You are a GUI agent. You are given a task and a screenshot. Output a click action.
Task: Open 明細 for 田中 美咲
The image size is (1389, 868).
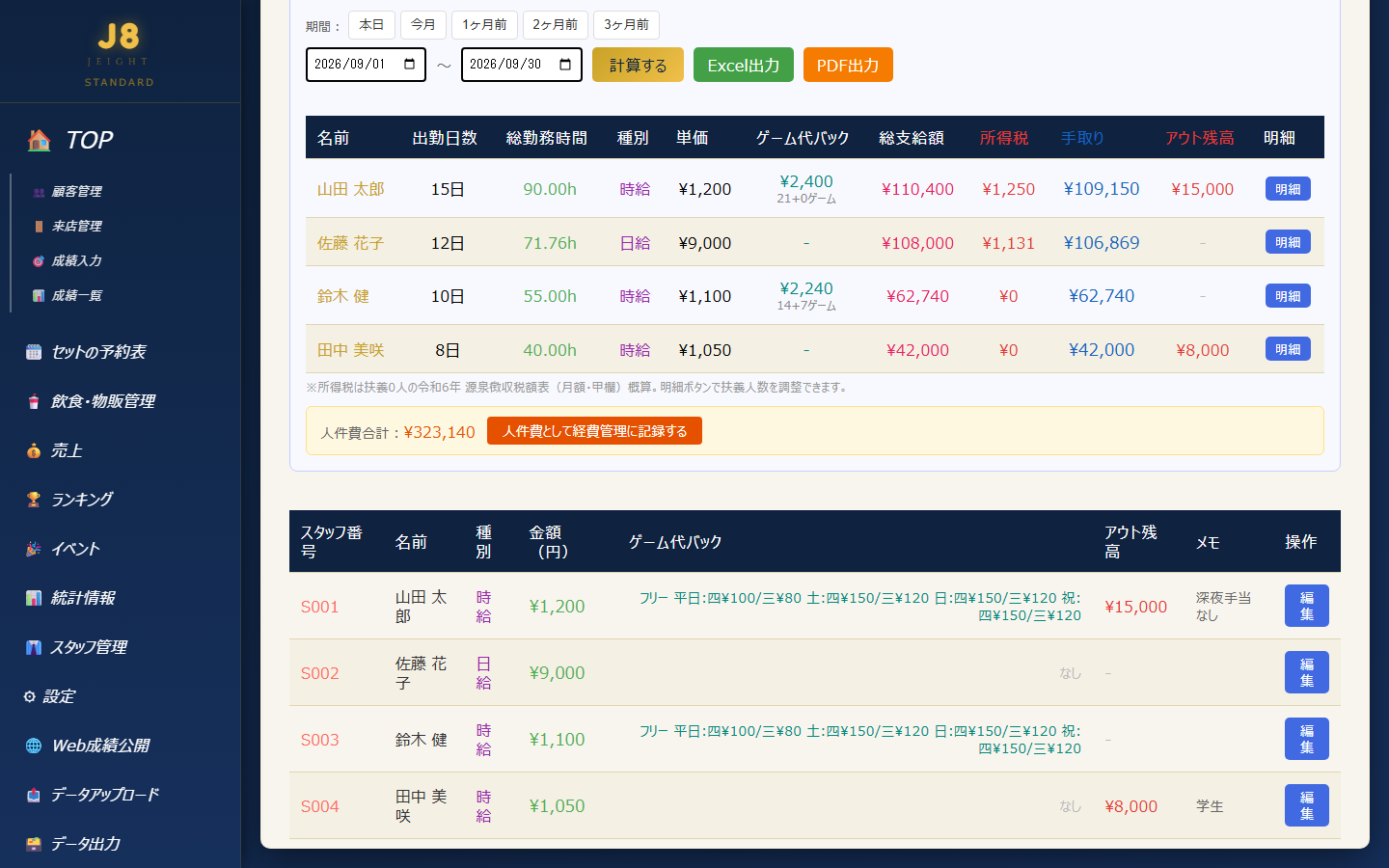point(1288,349)
